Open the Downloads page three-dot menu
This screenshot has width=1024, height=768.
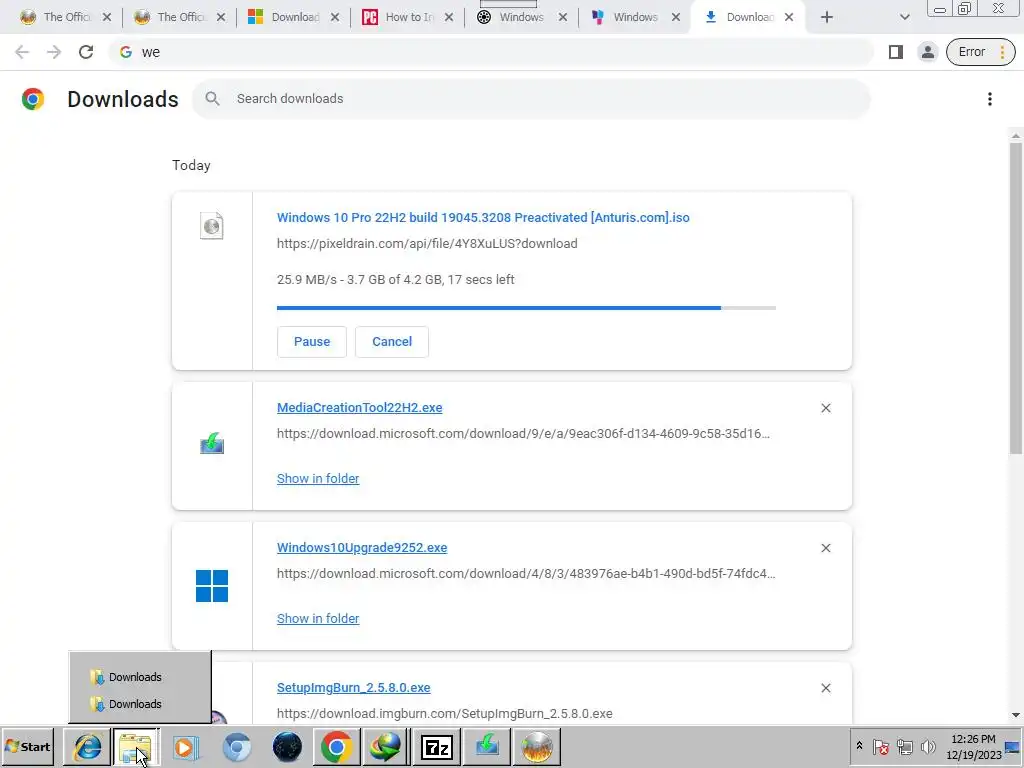coord(989,99)
